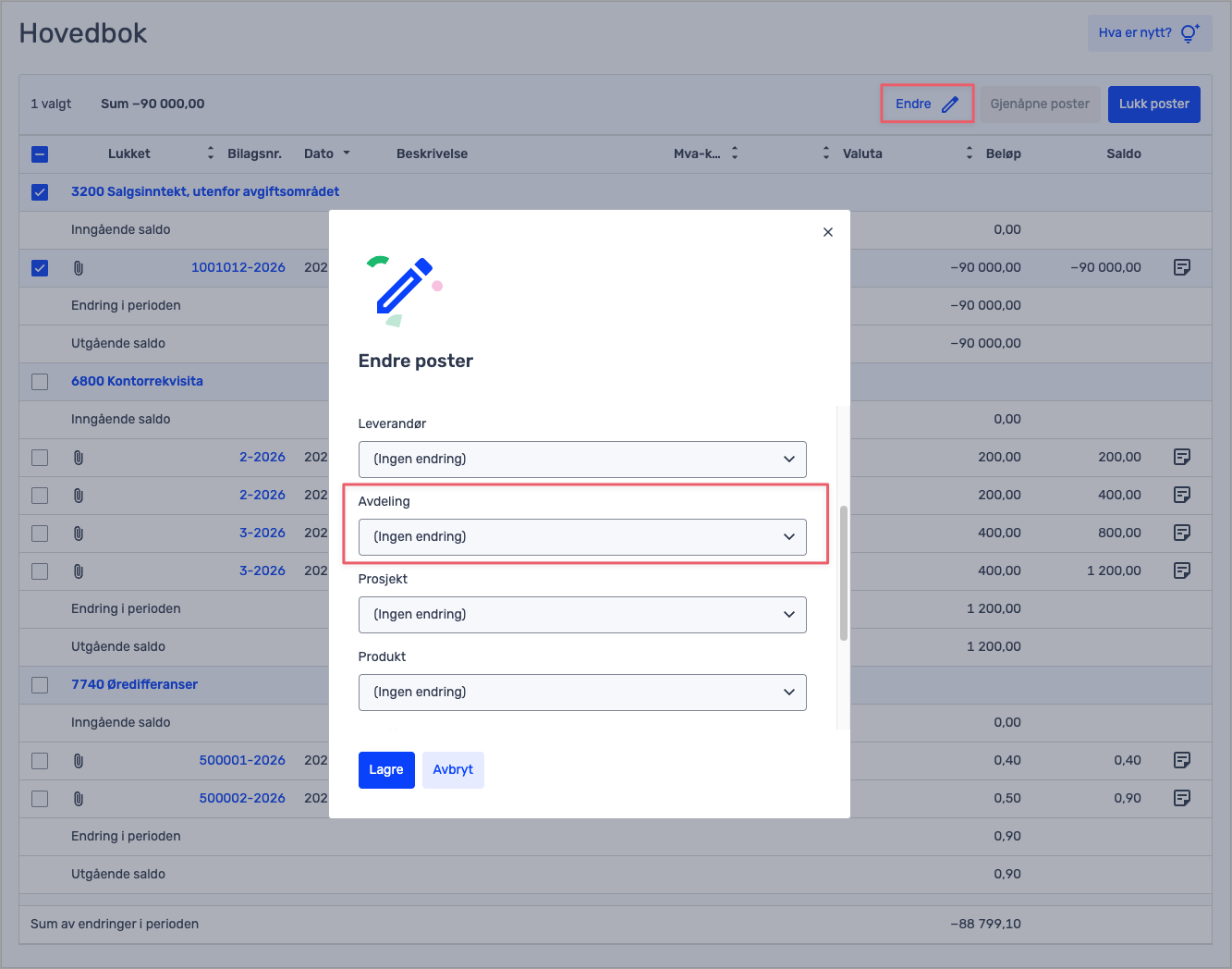The image size is (1232, 969).
Task: Click the note icon on voucher 1001012-2026 row
Action: [1181, 267]
